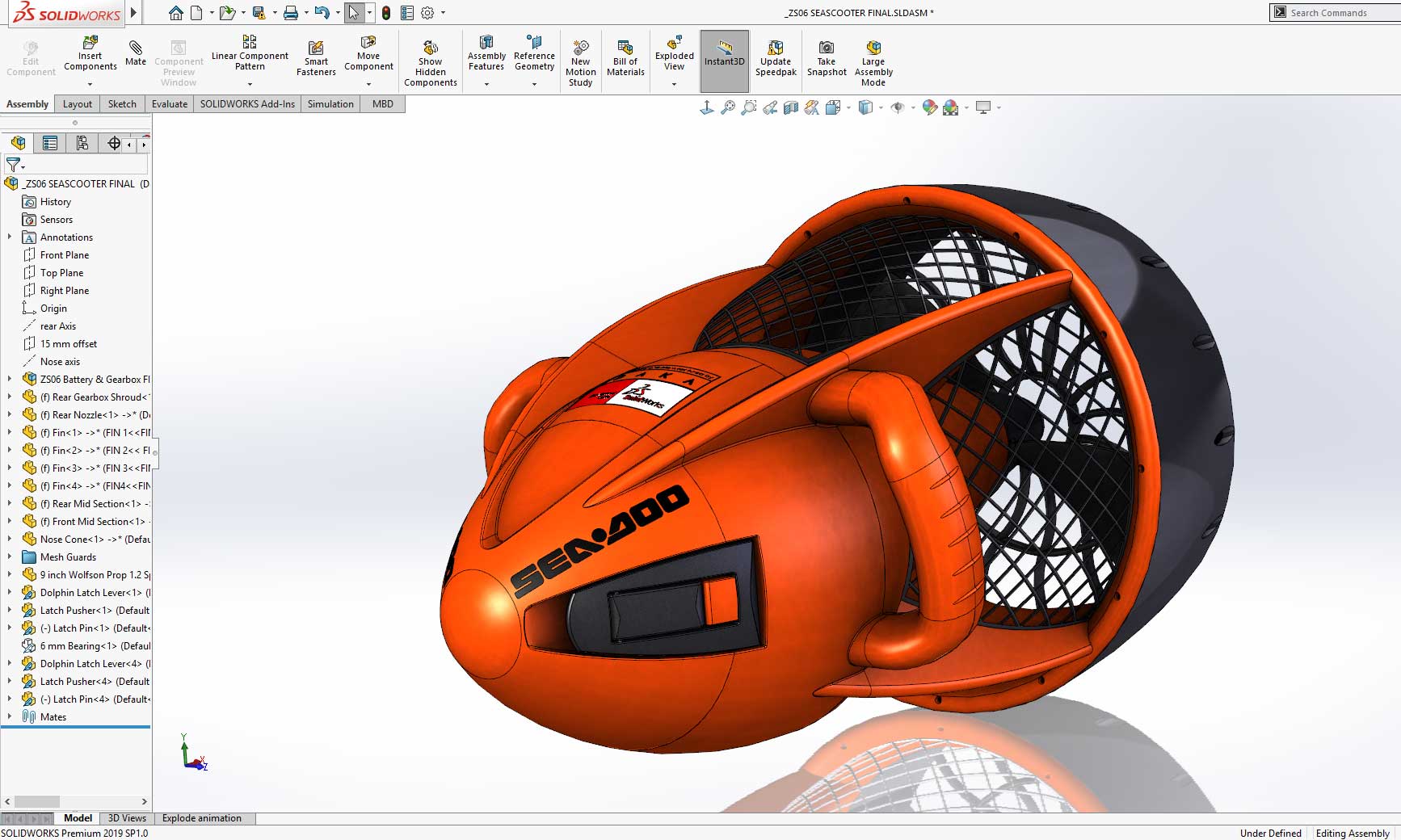
Task: Open the Bill of Materials tool
Action: click(625, 57)
